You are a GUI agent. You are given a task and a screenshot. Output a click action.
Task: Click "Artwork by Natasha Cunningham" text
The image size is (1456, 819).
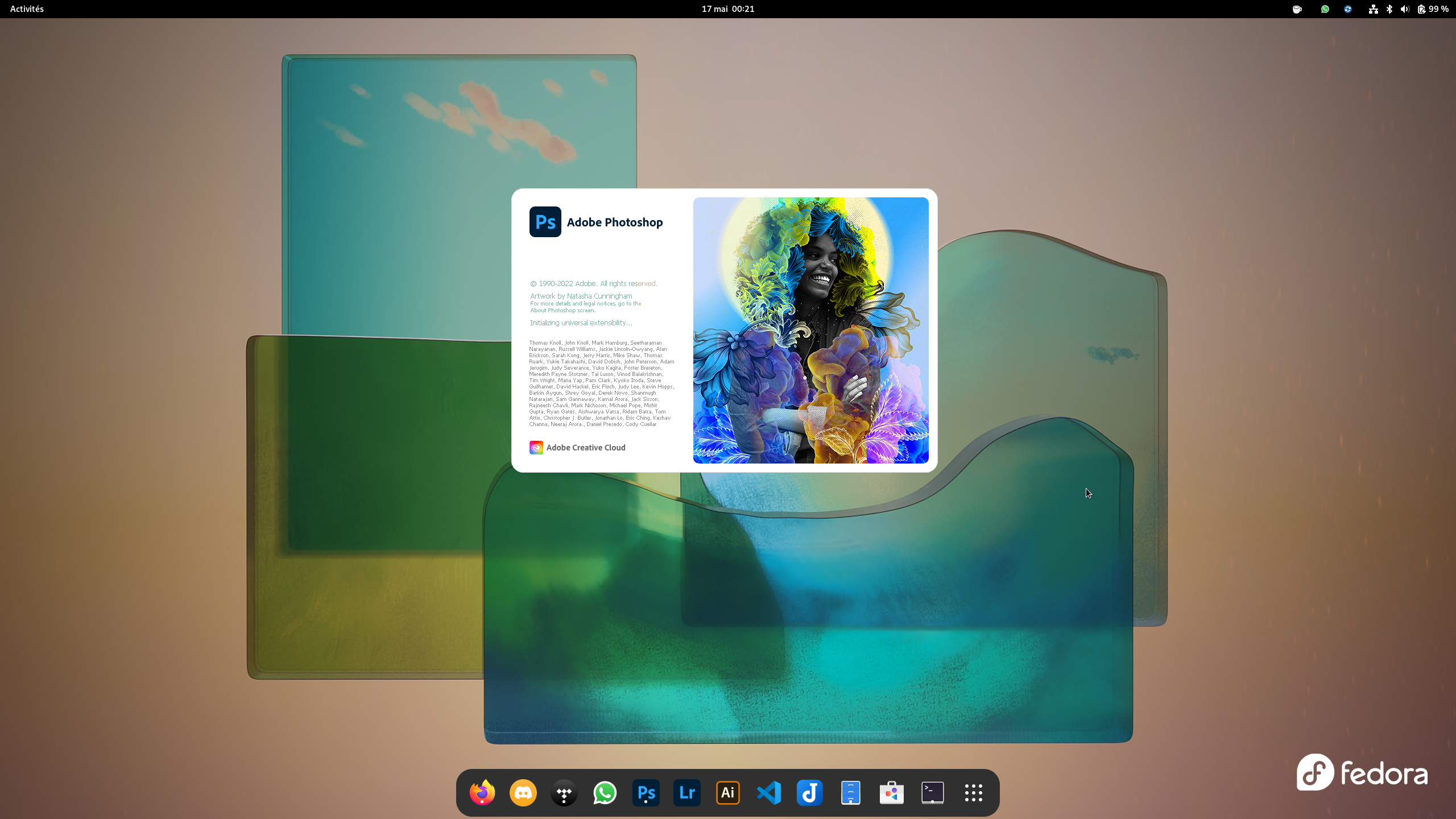(581, 296)
